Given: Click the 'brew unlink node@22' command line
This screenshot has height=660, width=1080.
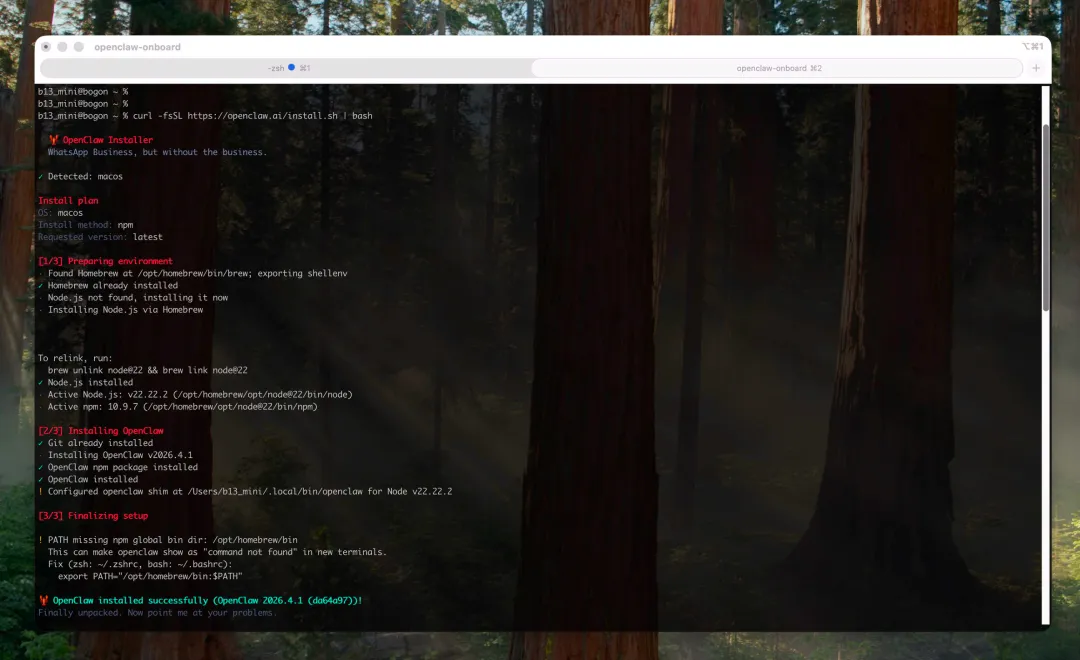Looking at the screenshot, I should 147,370.
